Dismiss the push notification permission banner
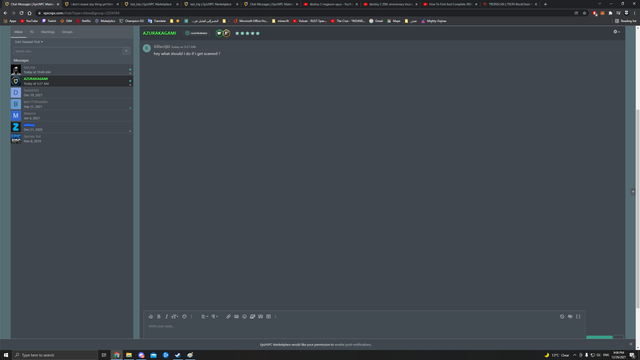 [631, 344]
